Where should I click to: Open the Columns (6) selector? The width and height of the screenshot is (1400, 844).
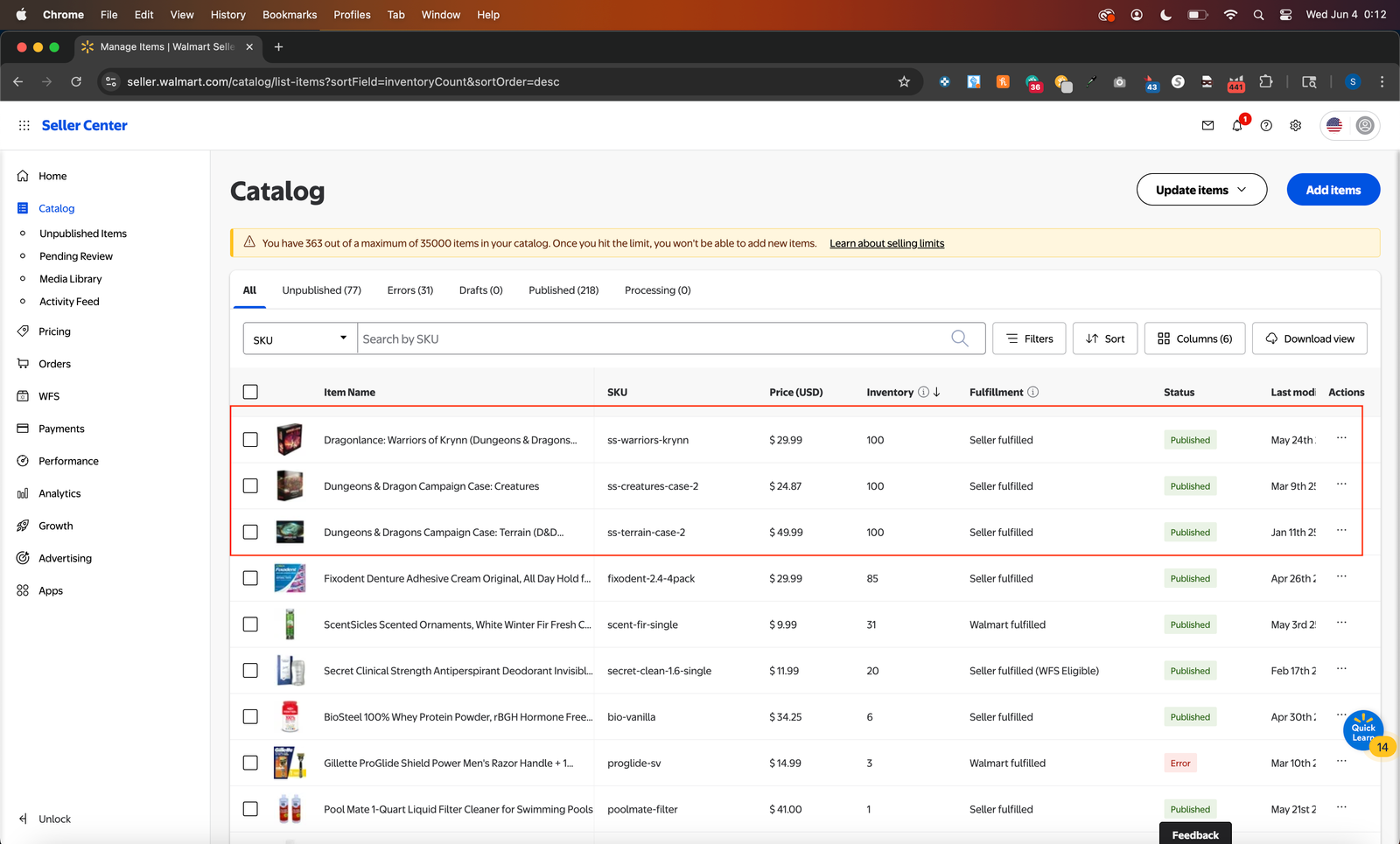(x=1194, y=338)
